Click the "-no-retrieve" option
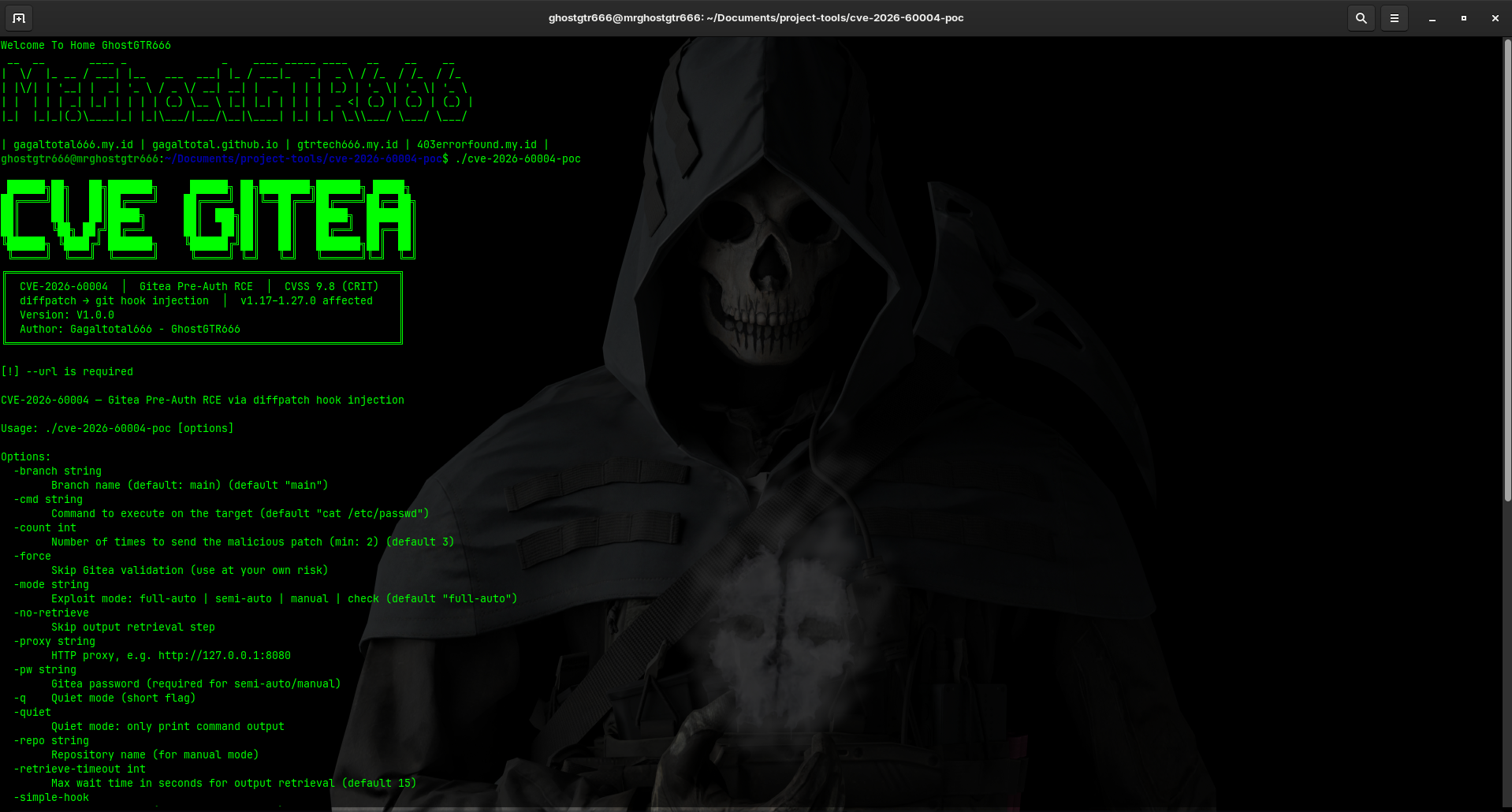Image resolution: width=1512 pixels, height=812 pixels. click(51, 613)
